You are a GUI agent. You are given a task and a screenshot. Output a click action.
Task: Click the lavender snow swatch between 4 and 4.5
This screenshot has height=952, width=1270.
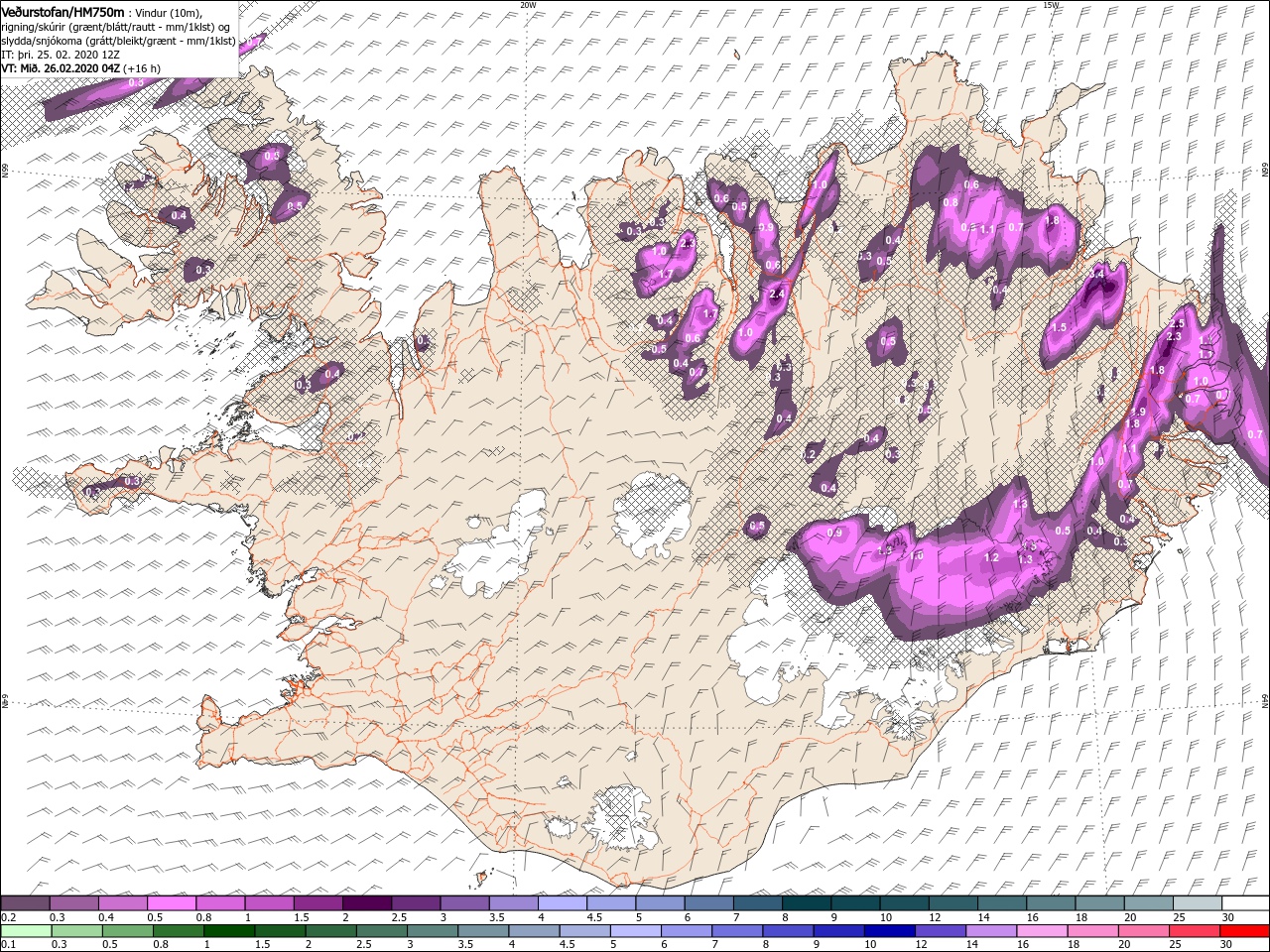[563, 903]
